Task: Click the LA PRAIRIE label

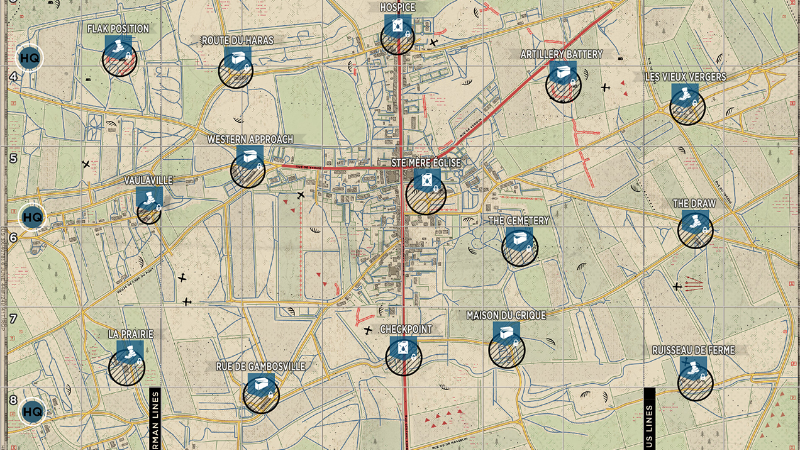Action: (x=131, y=334)
